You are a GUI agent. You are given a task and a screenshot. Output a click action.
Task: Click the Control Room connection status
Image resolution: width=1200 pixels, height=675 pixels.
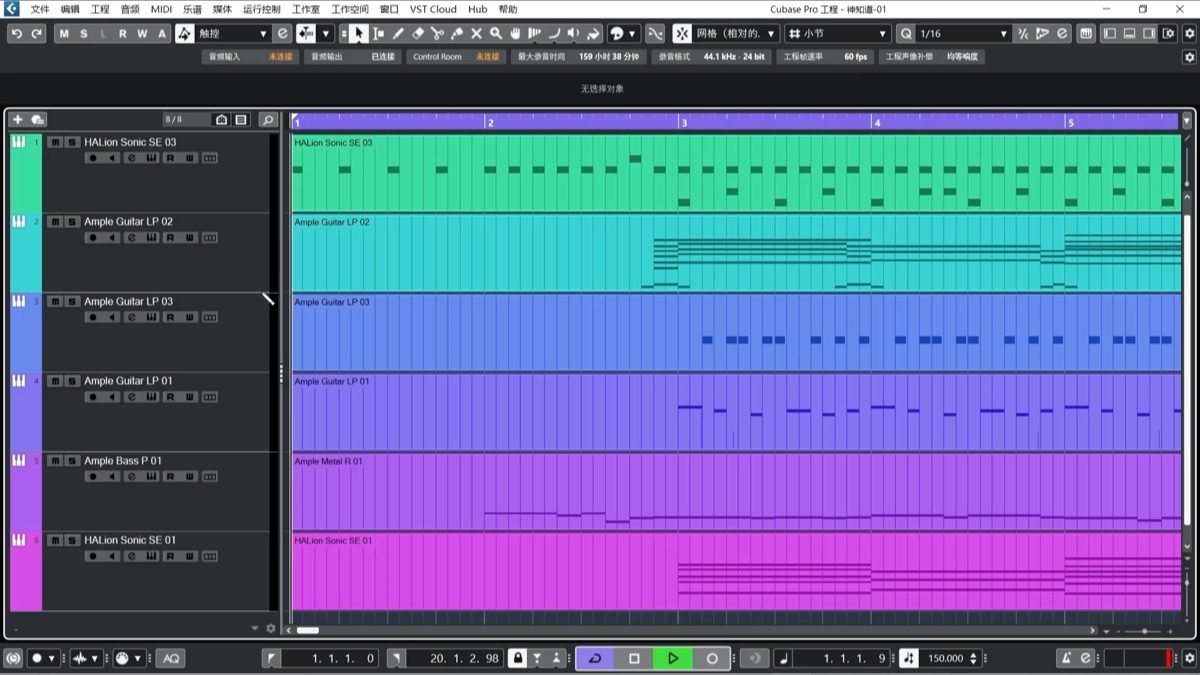click(x=487, y=57)
